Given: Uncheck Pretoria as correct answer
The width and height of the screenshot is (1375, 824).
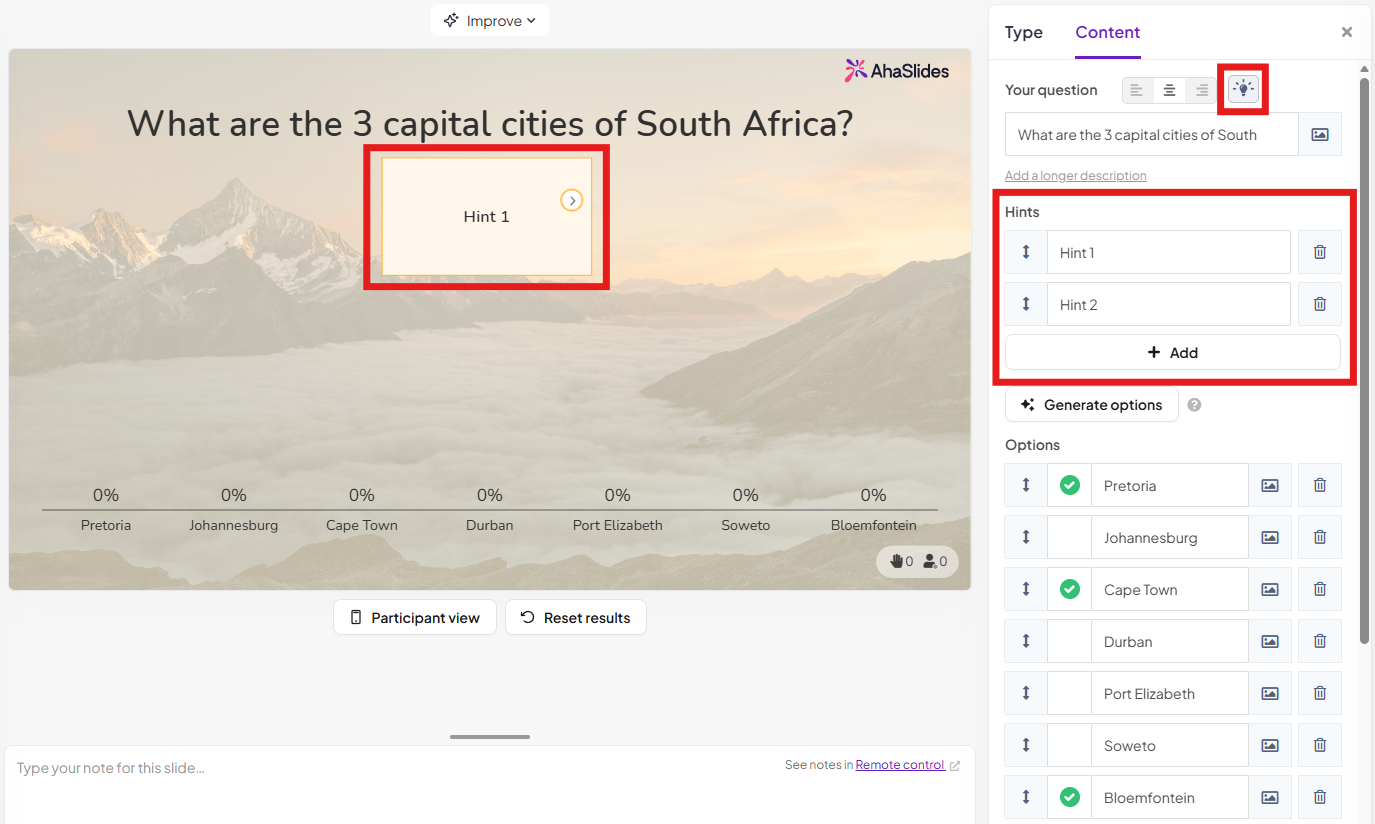Looking at the screenshot, I should pos(1069,485).
